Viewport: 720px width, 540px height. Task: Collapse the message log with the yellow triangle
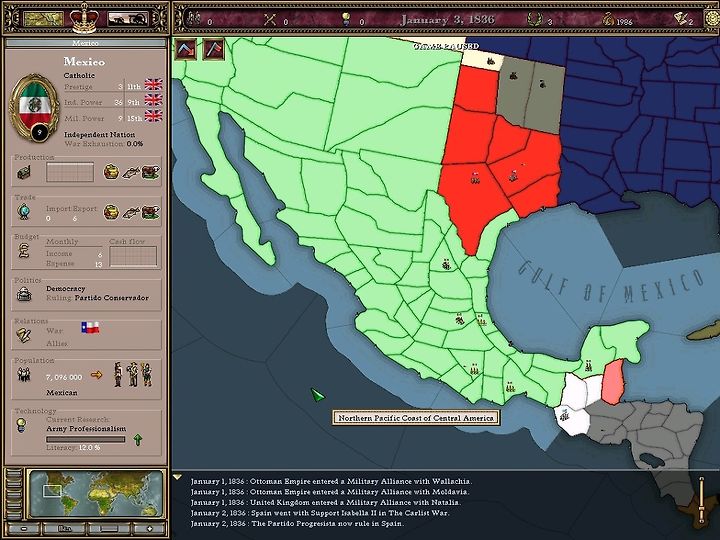tap(177, 478)
